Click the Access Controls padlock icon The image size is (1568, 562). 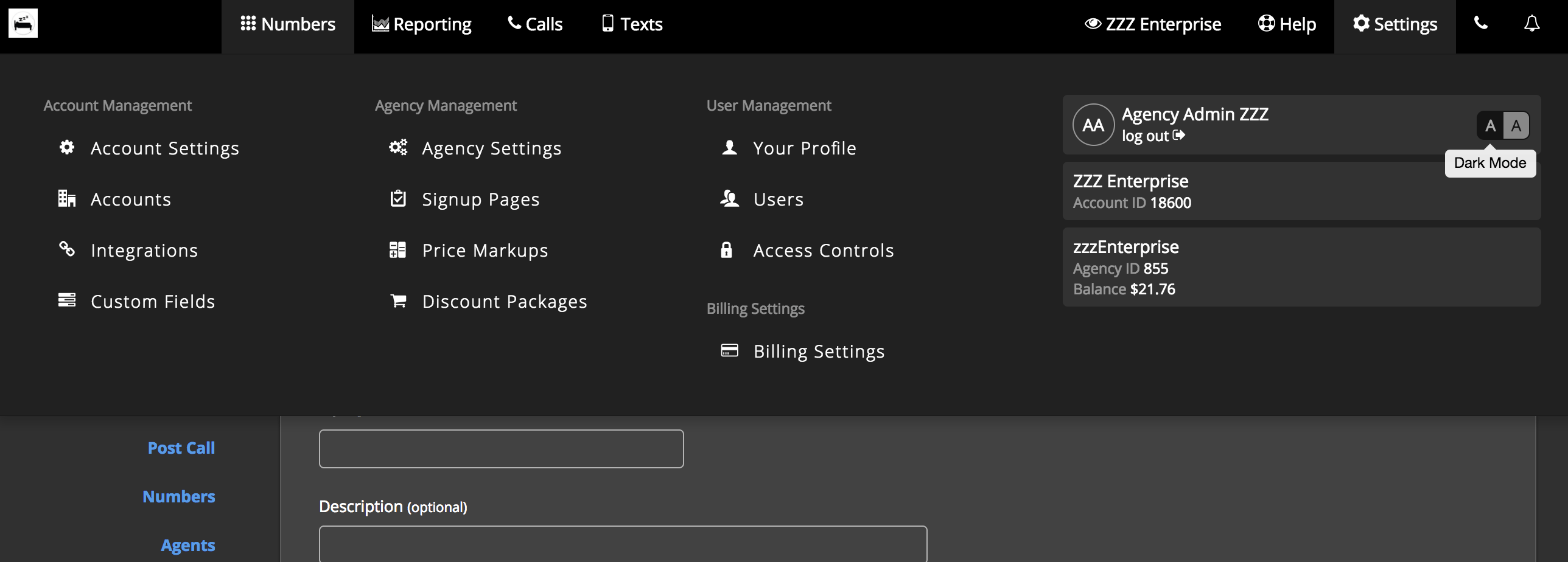726,250
